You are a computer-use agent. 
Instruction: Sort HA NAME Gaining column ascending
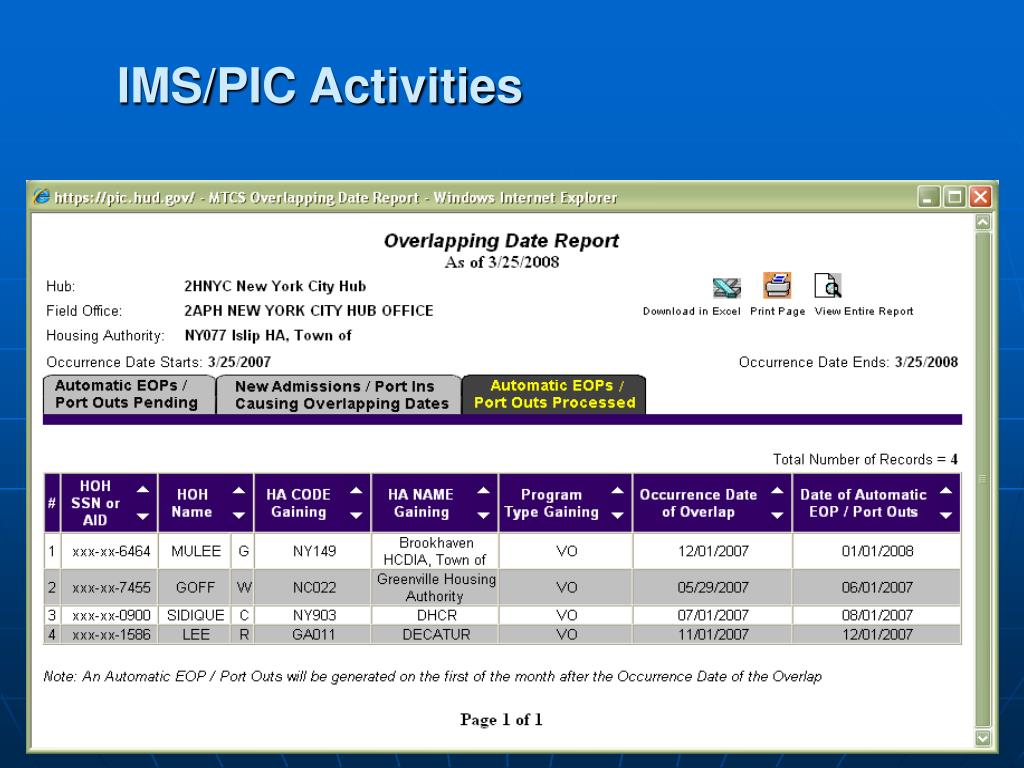[483, 490]
